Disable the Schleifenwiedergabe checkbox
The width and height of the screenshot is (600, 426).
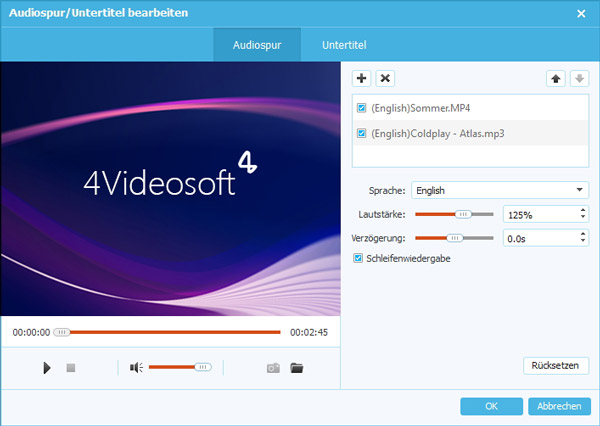coord(360,258)
